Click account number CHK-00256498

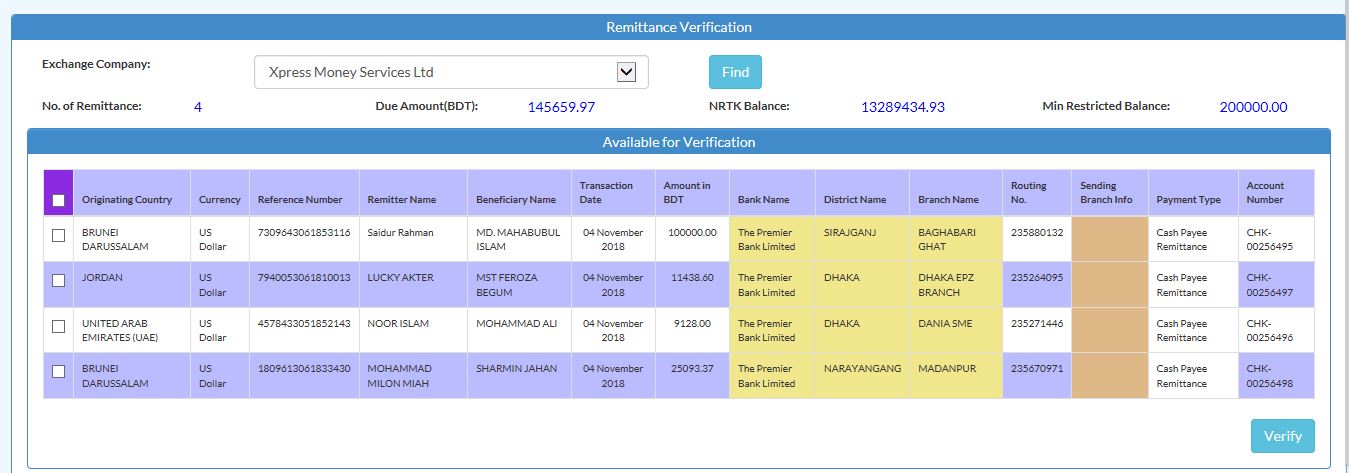(x=1270, y=376)
